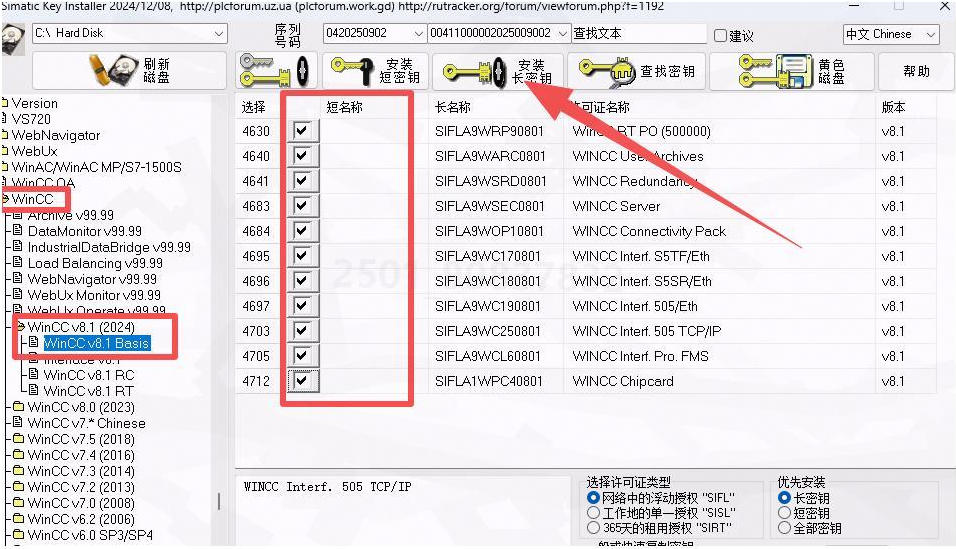The height and width of the screenshot is (549, 956).
Task: Select the single license "SISL" radio option
Action: coord(593,512)
